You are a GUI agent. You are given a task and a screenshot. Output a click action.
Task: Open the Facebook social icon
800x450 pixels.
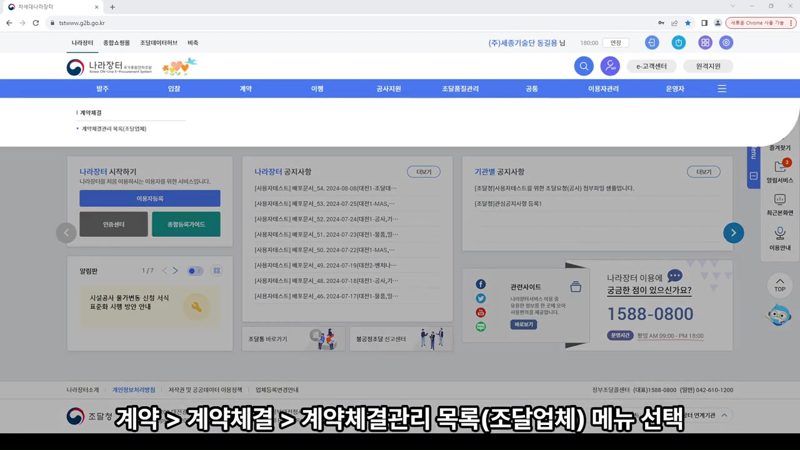481,284
